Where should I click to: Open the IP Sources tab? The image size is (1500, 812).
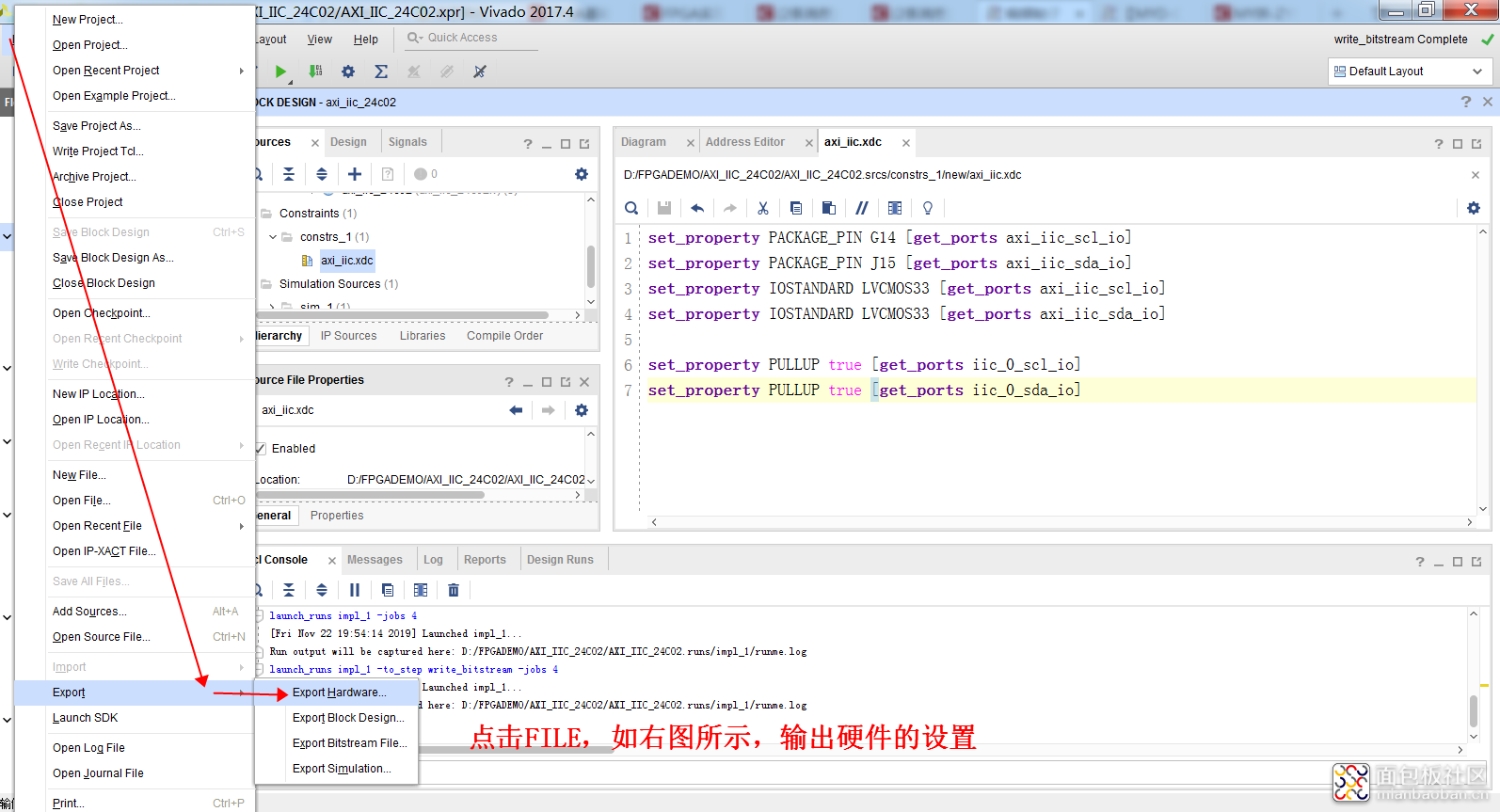coord(348,336)
